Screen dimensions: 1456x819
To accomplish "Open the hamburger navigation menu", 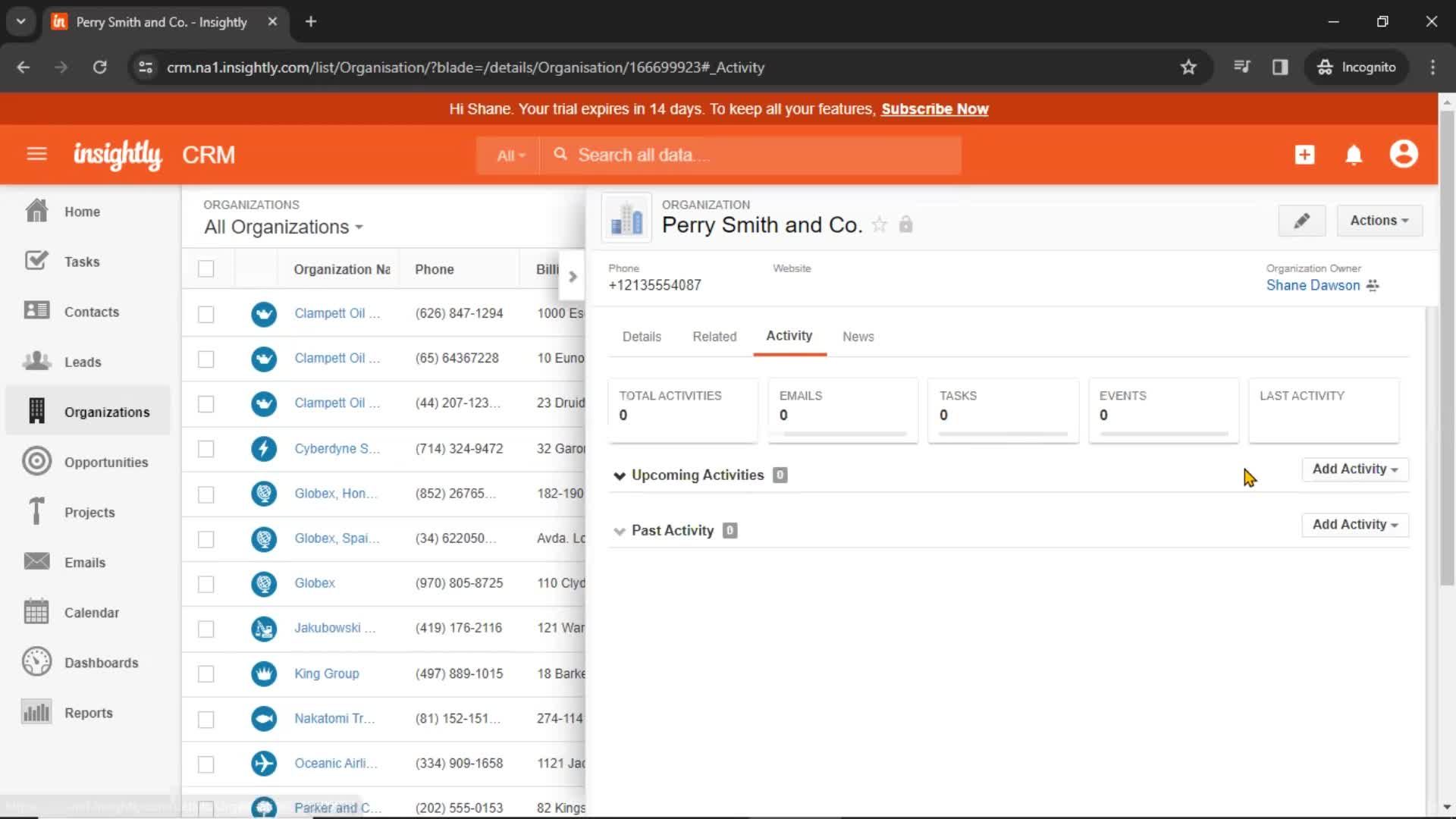I will 36,155.
